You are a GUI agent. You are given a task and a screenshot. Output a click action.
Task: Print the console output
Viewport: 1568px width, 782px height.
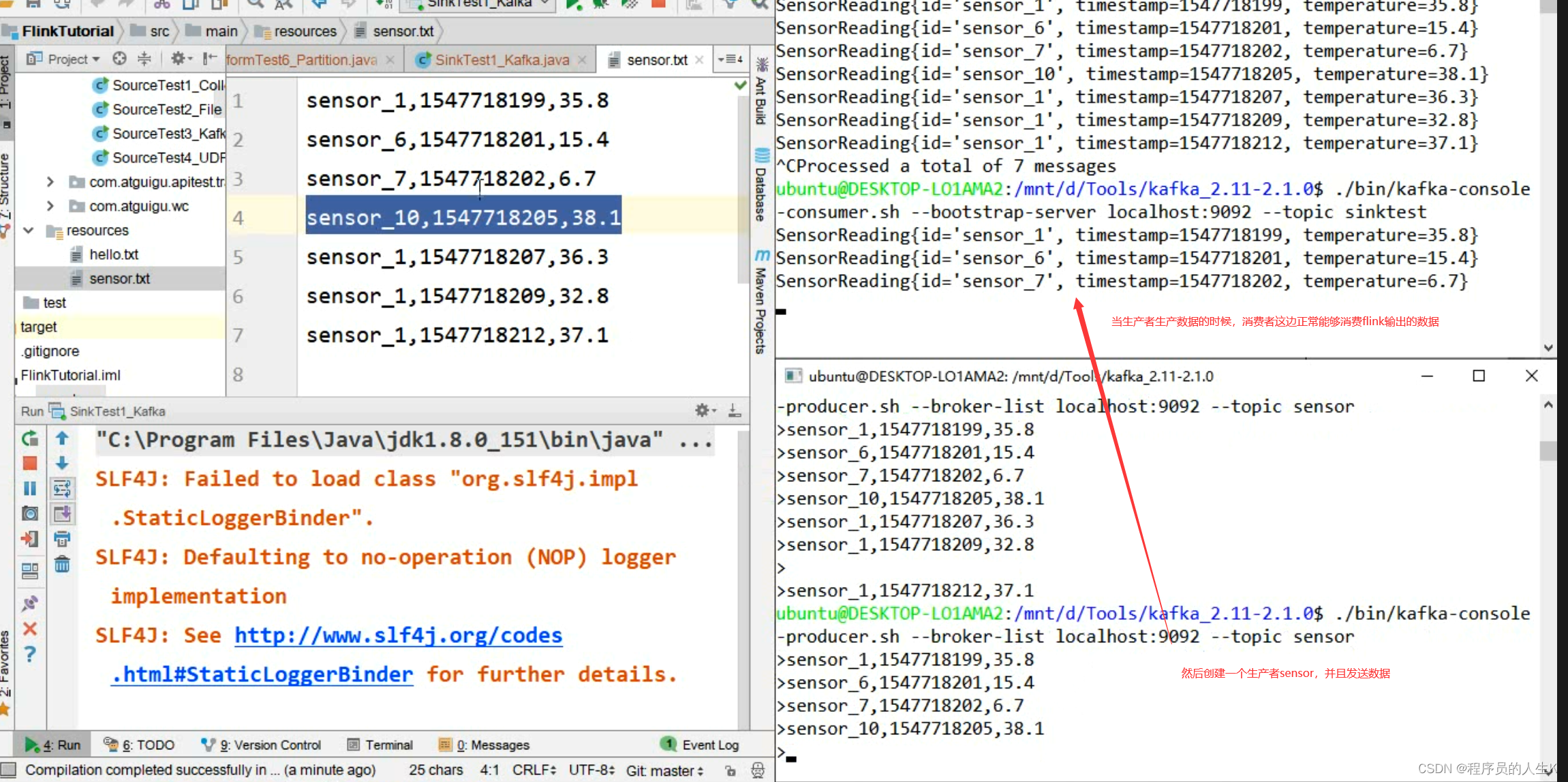pos(62,539)
